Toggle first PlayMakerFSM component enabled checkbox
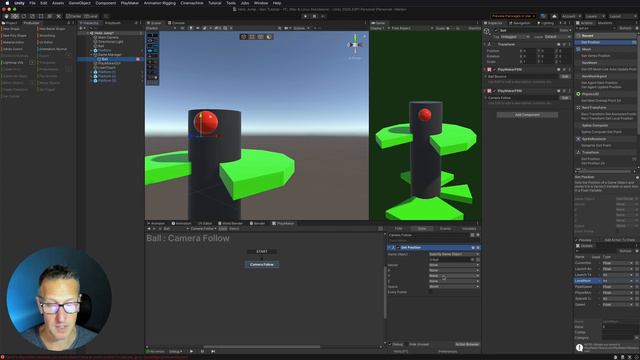The height and width of the screenshot is (360, 640). tap(495, 70)
